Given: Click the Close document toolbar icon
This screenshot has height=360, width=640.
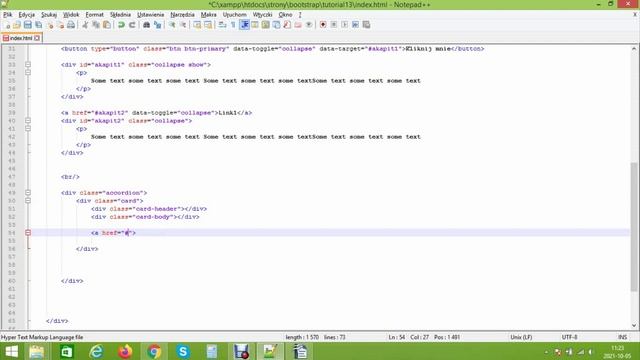Looking at the screenshot, I should pyautogui.click(x=49, y=25).
